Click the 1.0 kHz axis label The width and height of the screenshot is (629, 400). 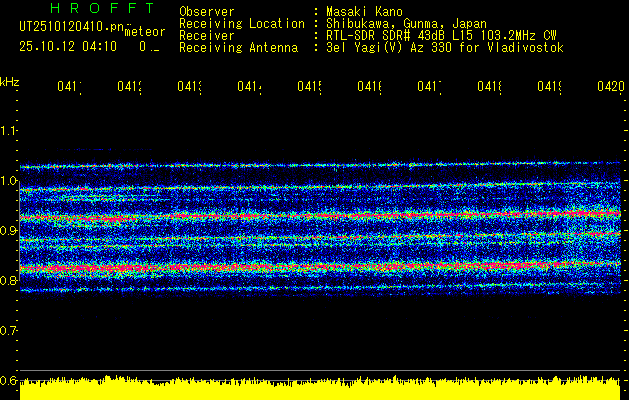pos(9,181)
